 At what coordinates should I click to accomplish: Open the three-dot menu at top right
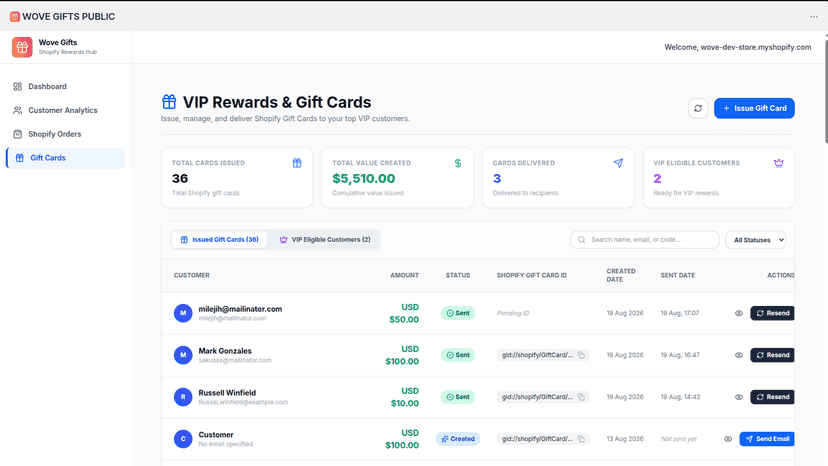[x=814, y=16]
